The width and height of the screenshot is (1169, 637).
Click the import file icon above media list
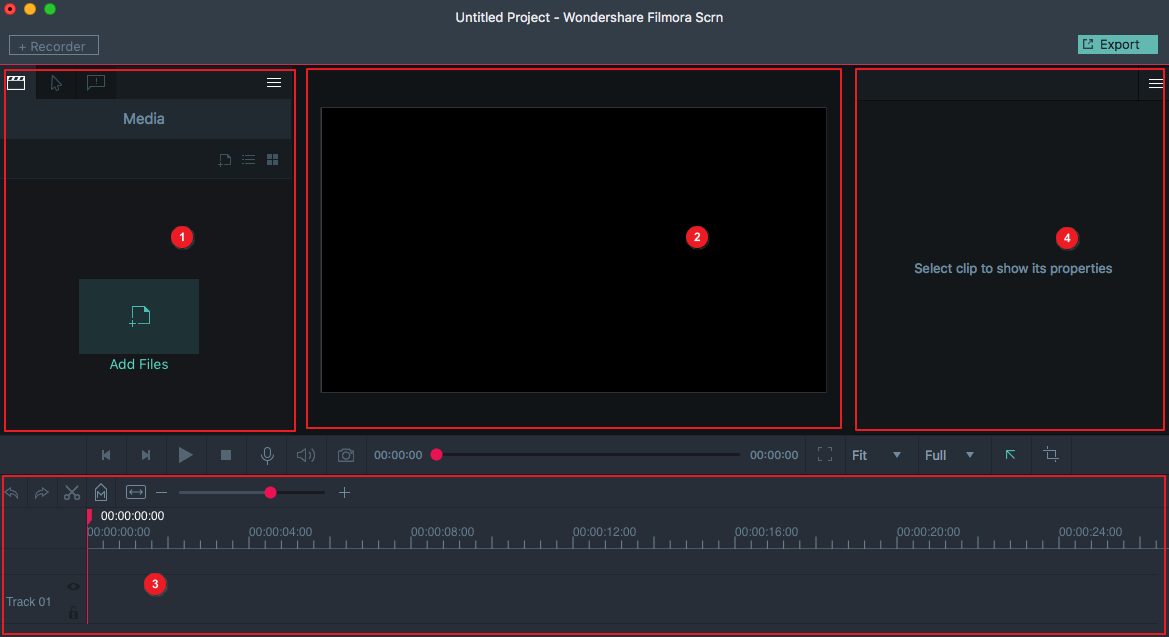(x=224, y=160)
